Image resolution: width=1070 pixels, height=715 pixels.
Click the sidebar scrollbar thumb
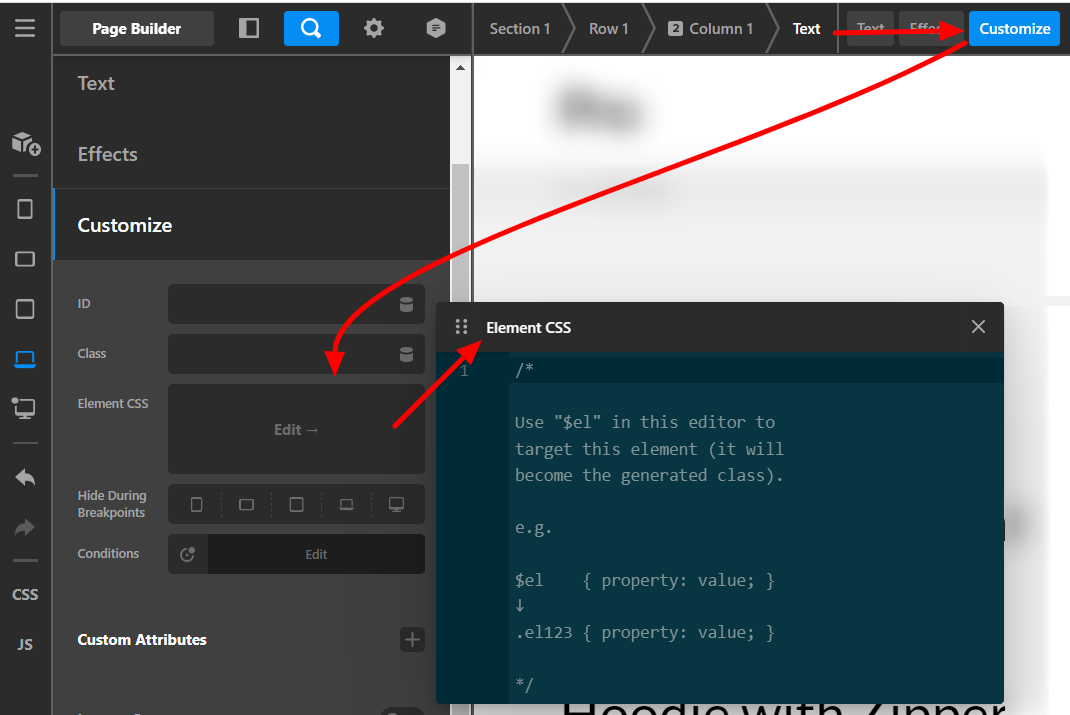(461, 232)
